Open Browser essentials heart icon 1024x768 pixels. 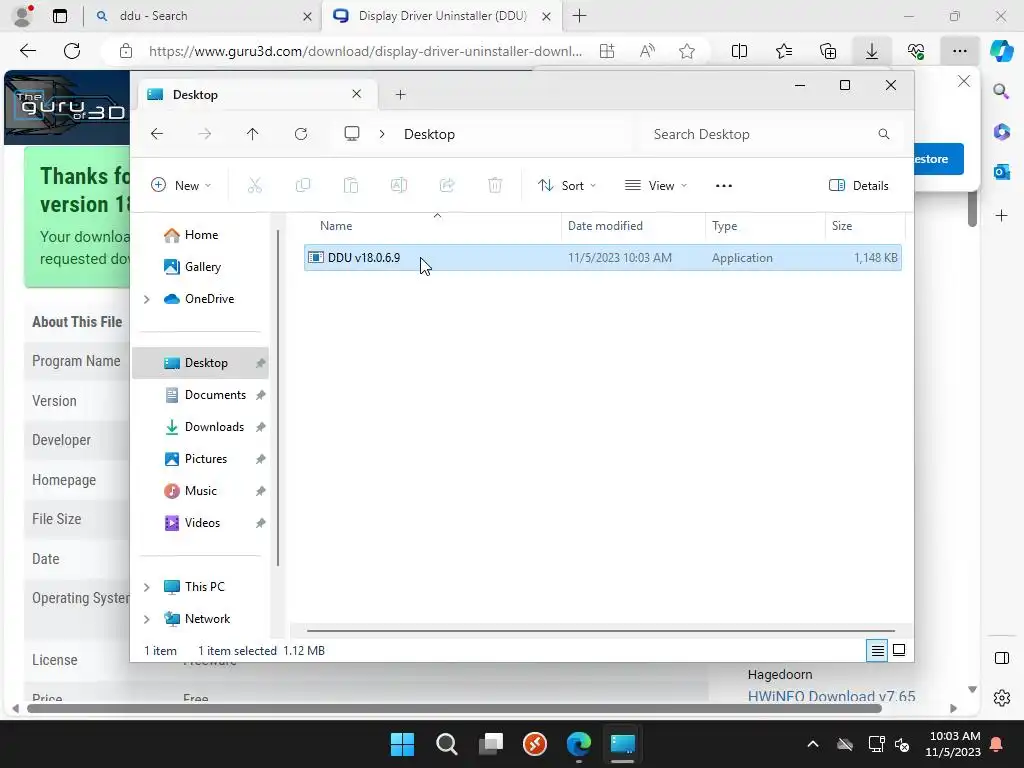tap(916, 51)
